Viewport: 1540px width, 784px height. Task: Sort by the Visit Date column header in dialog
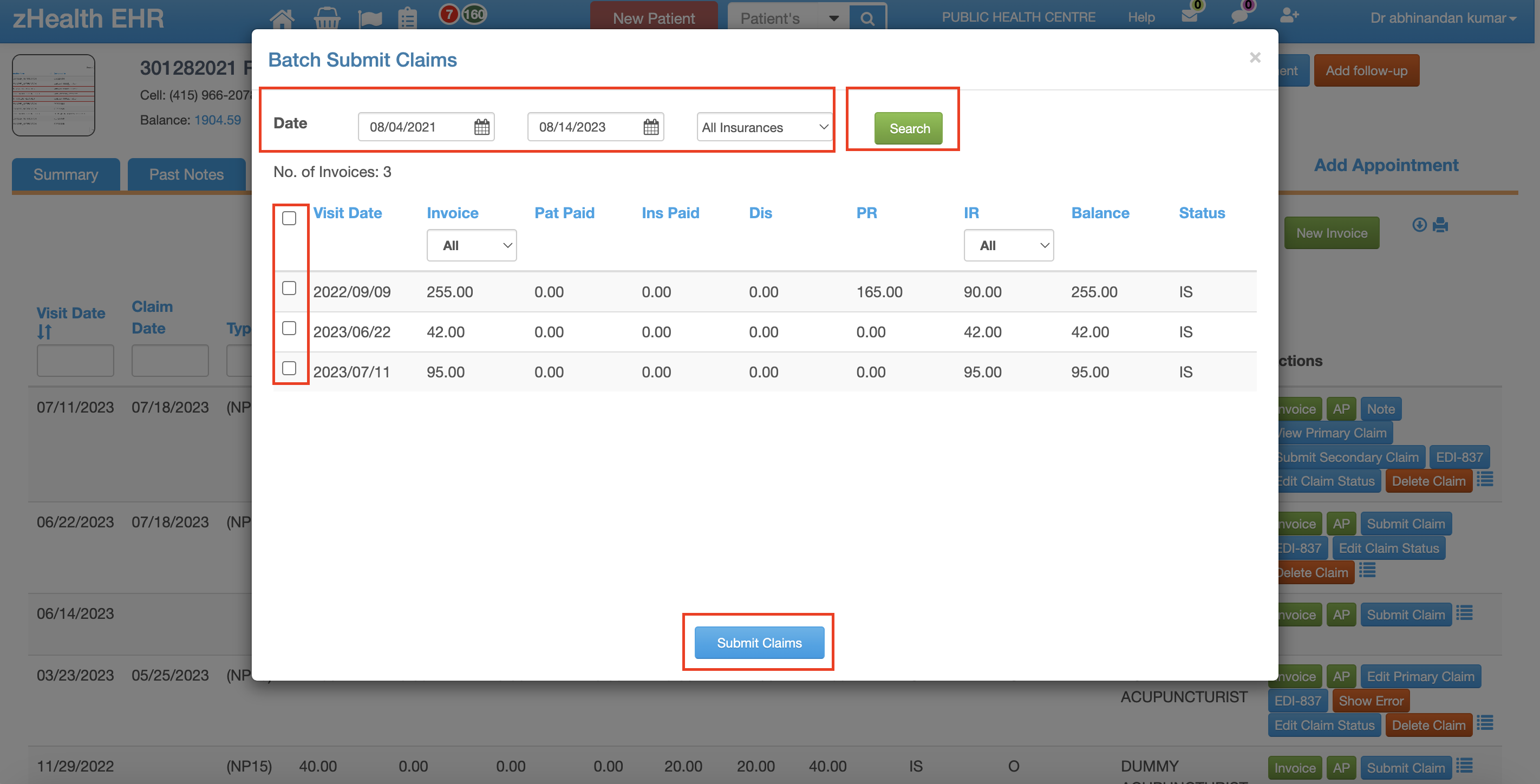(347, 213)
